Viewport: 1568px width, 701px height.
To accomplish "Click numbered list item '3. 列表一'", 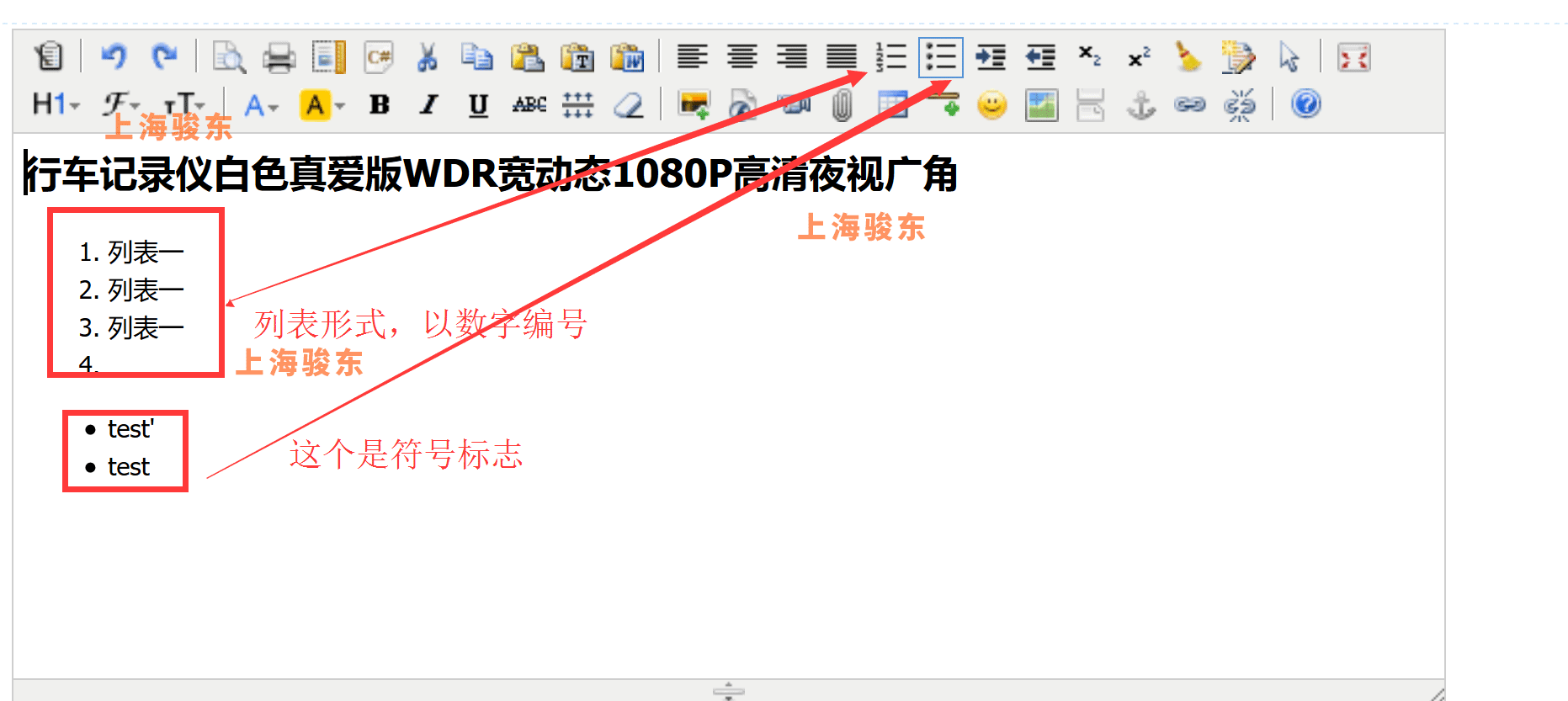I will 131,328.
